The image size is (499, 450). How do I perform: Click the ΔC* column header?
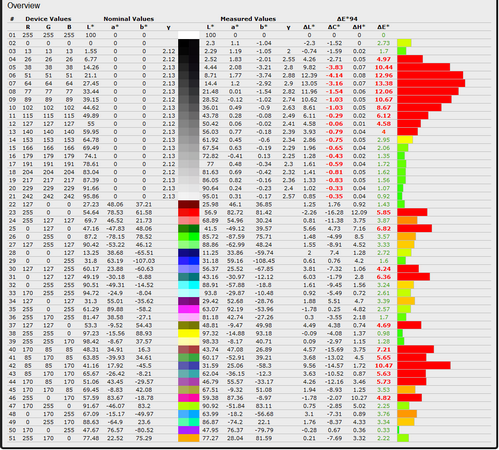click(334, 27)
